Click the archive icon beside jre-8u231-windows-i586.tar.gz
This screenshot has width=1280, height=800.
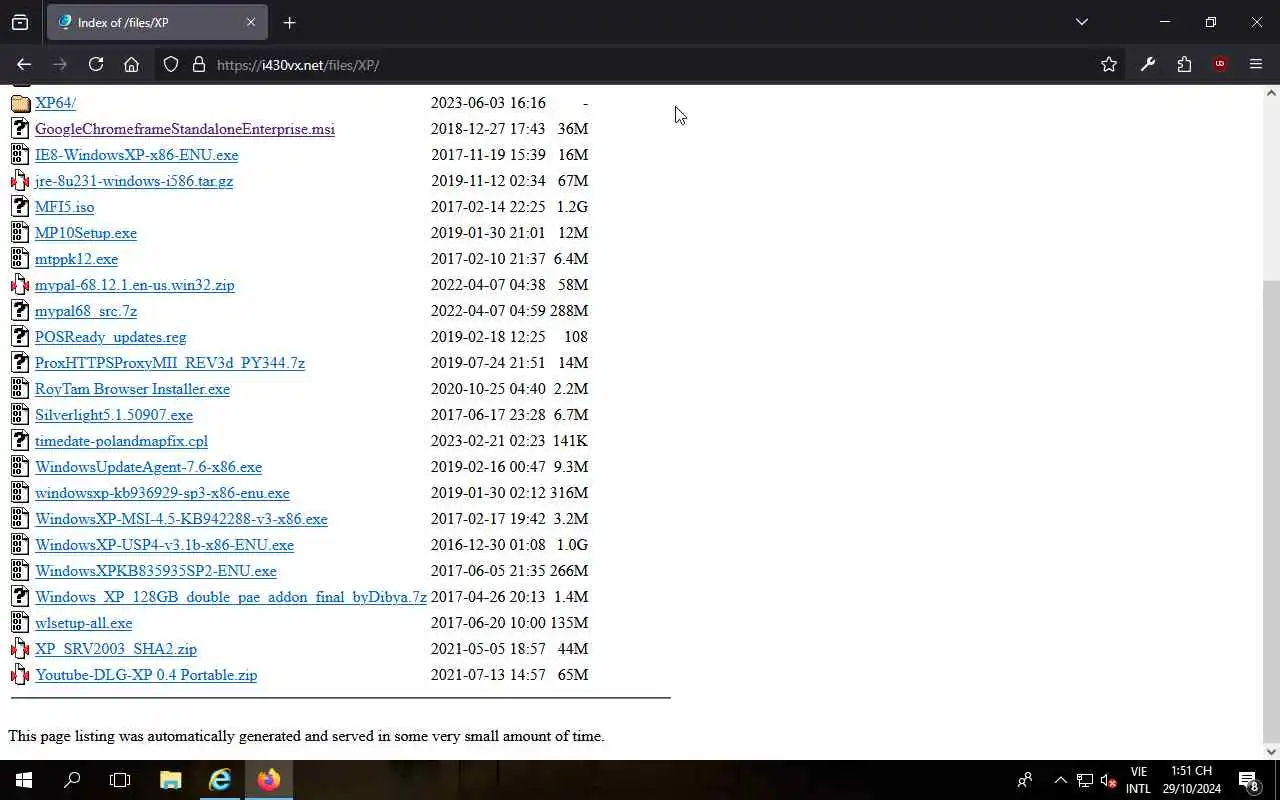[20, 181]
